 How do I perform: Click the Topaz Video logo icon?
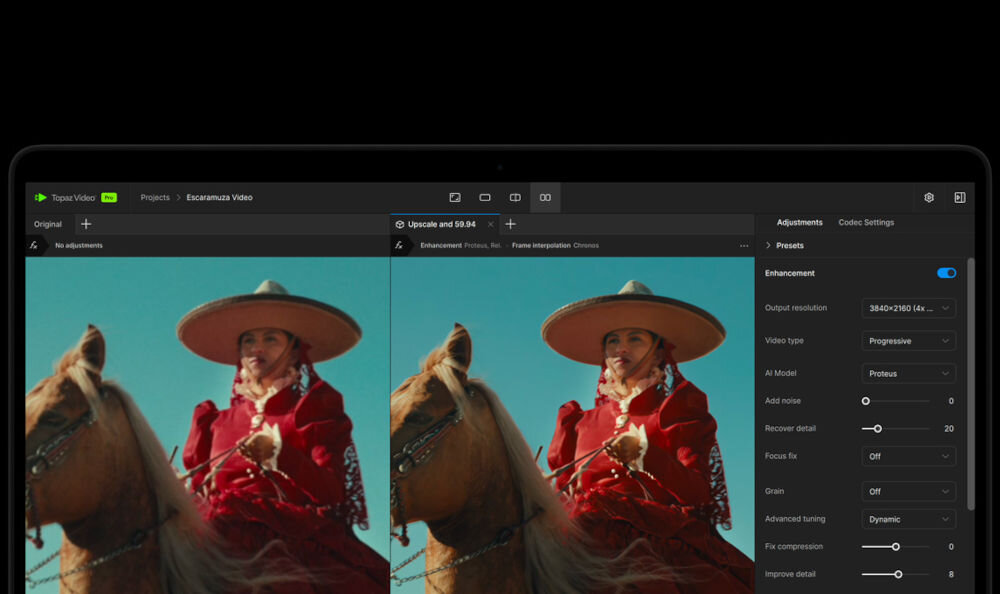tap(41, 198)
